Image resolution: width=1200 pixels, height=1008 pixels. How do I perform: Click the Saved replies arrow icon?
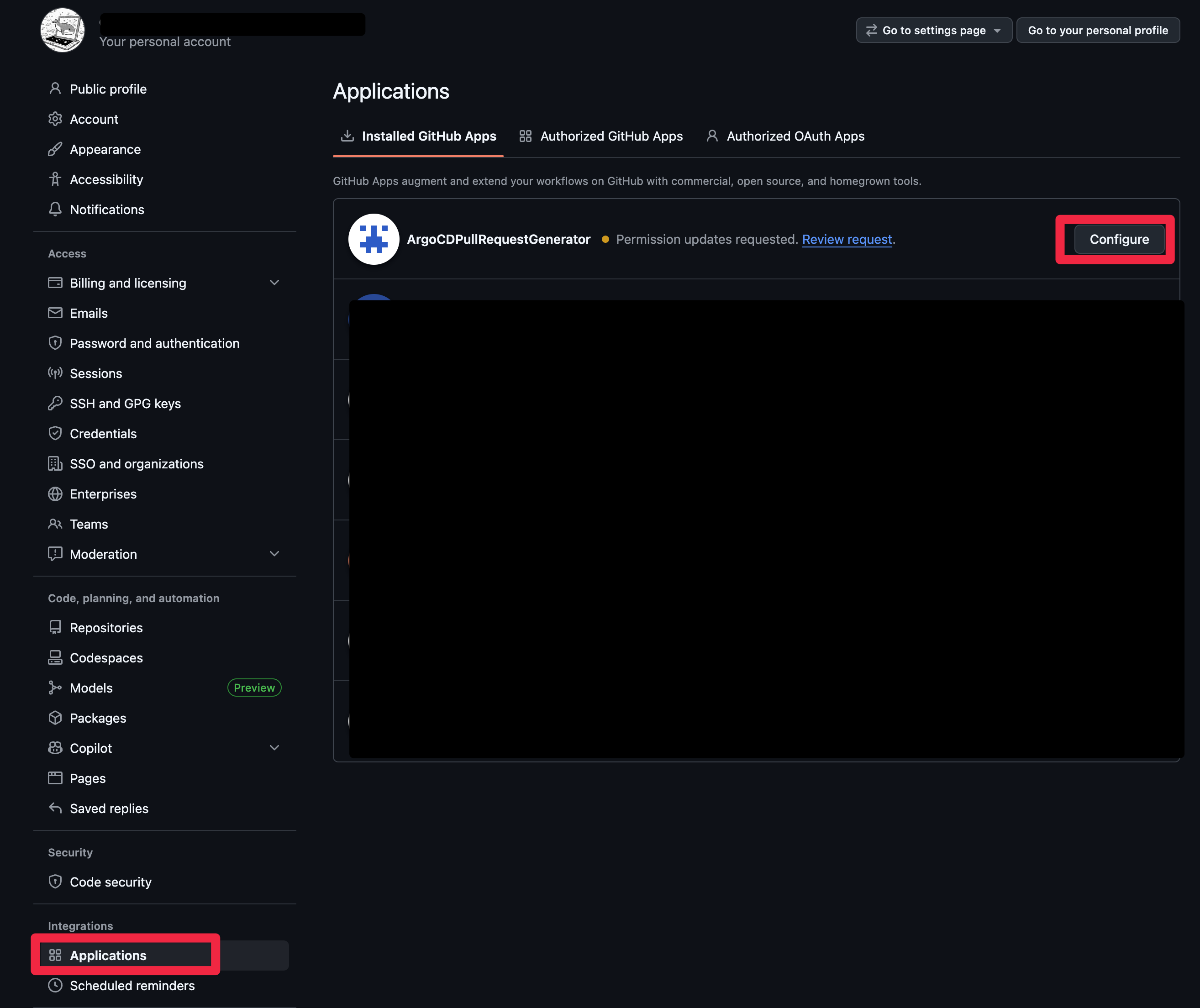click(x=55, y=808)
